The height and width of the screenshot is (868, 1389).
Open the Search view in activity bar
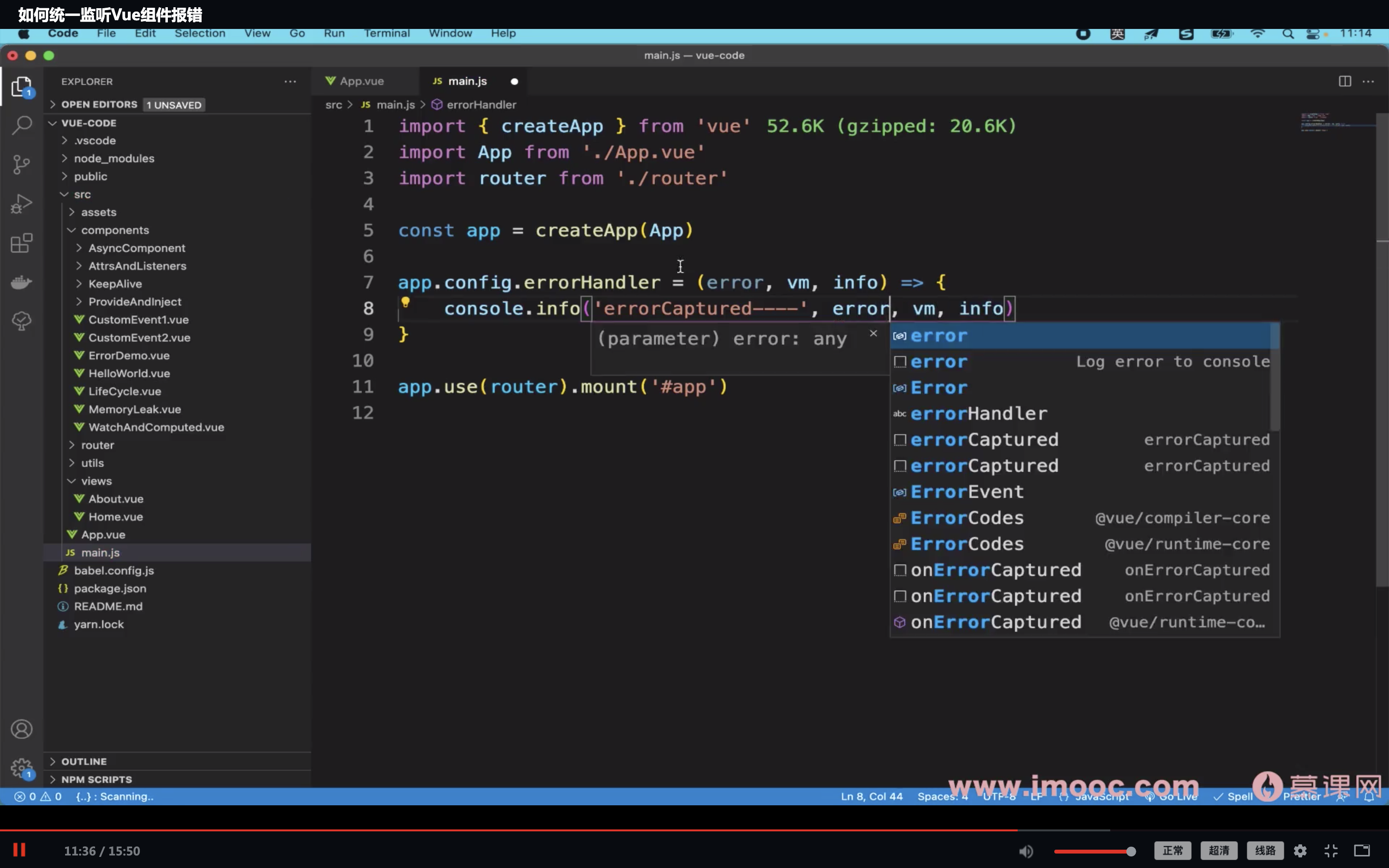(x=22, y=125)
